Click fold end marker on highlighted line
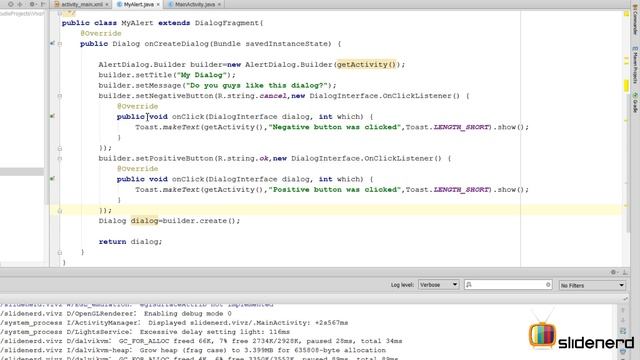This screenshot has height=360, width=640. pos(60,211)
